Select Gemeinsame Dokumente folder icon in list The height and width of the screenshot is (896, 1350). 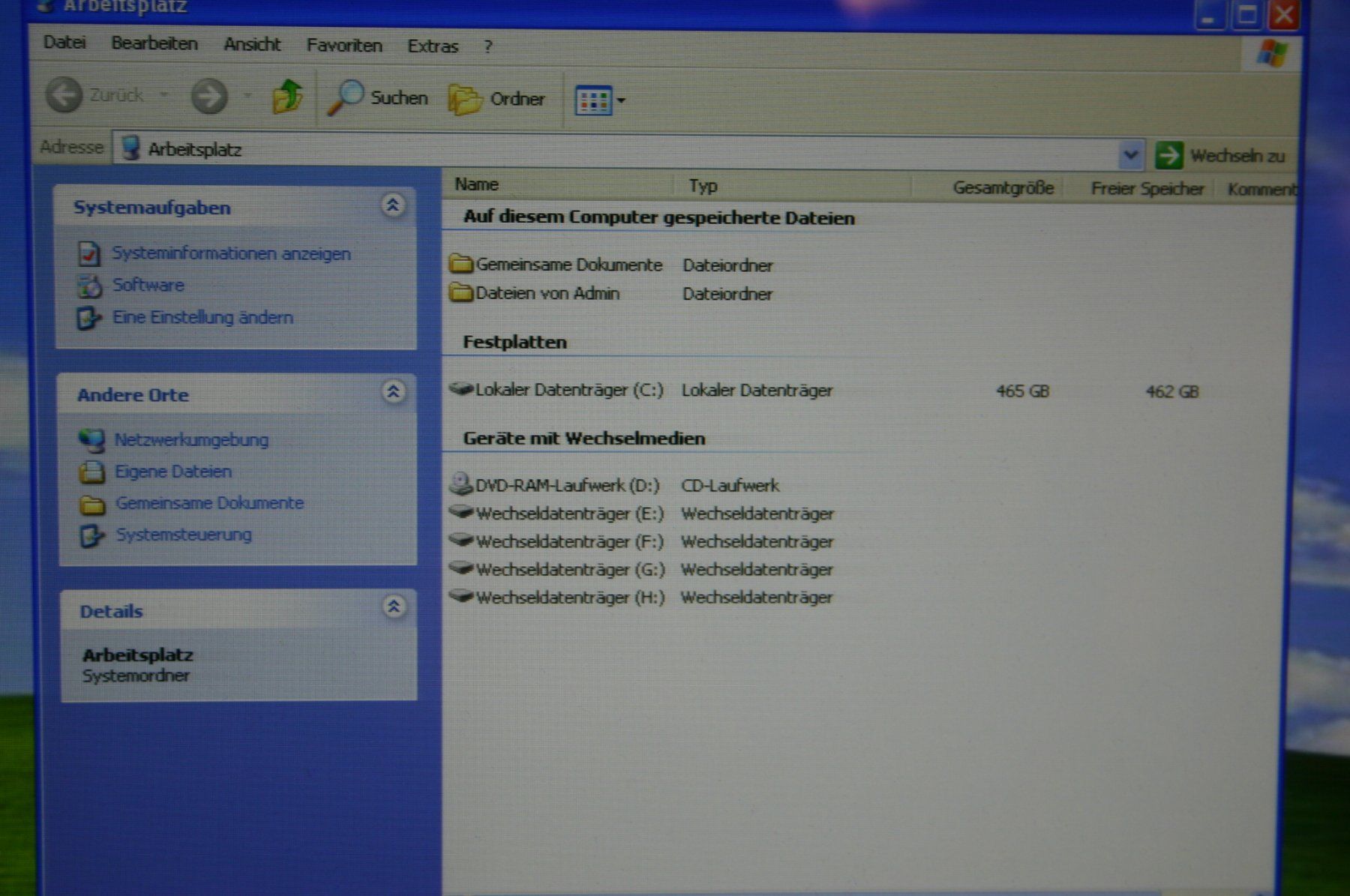click(x=461, y=264)
